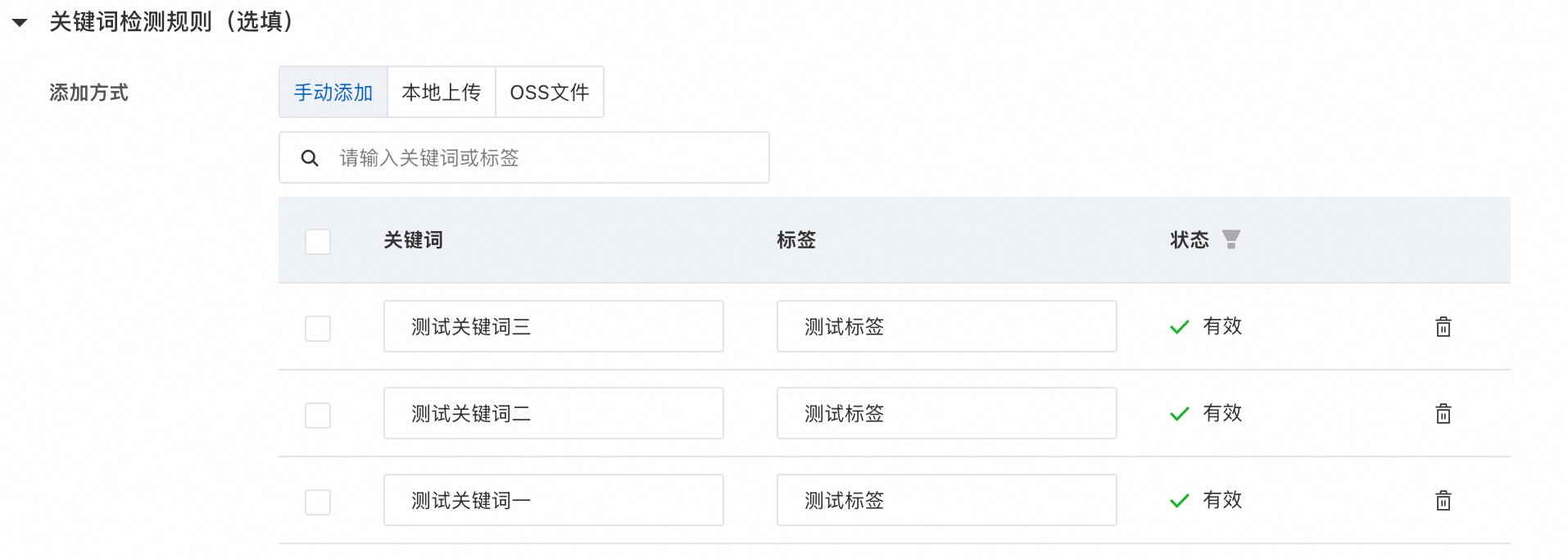Click the 状态 column filter funnel icon
This screenshot has height=559, width=1568.
[1230, 239]
